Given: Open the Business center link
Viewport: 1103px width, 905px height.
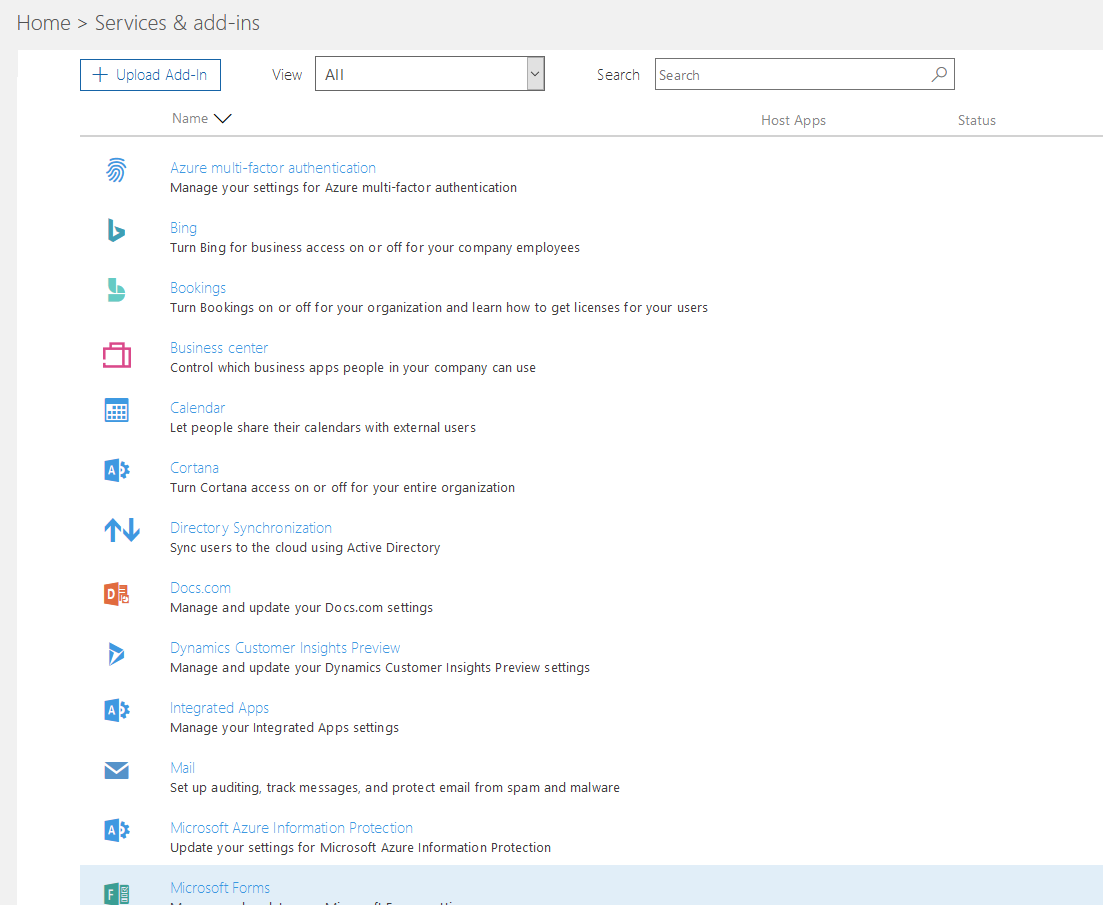Looking at the screenshot, I should coord(219,347).
